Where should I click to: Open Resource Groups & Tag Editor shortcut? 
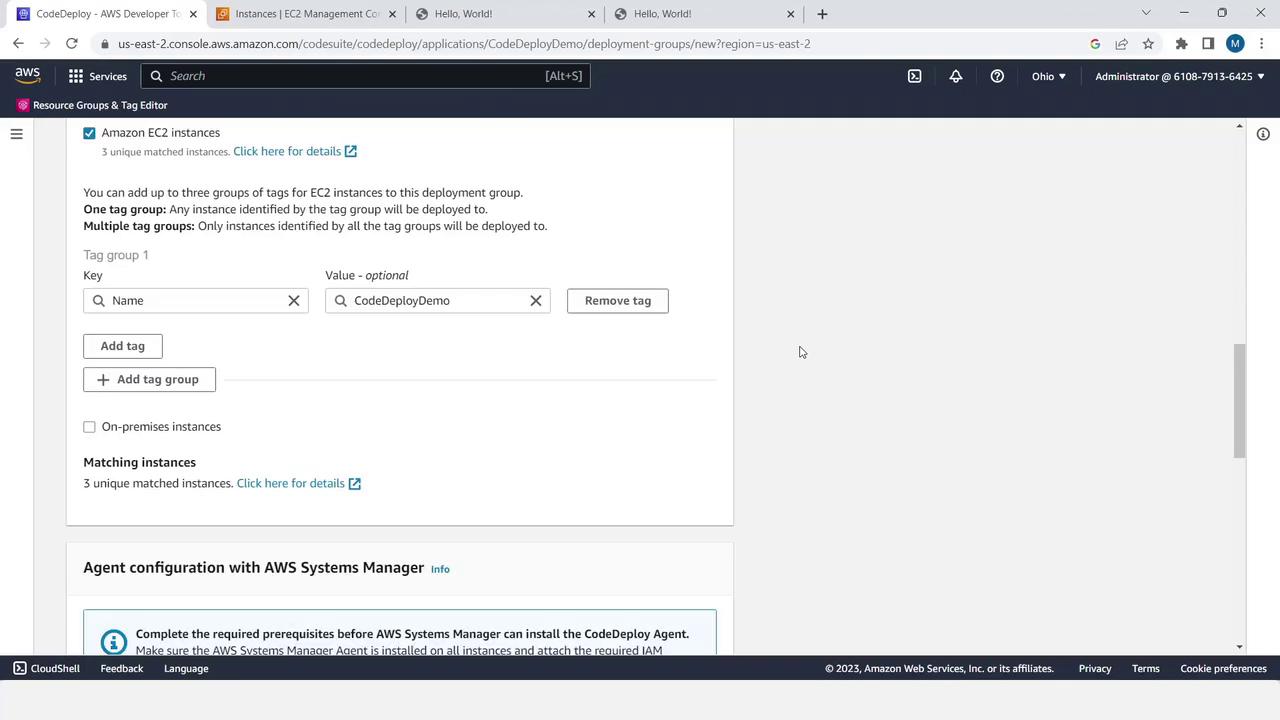100,105
